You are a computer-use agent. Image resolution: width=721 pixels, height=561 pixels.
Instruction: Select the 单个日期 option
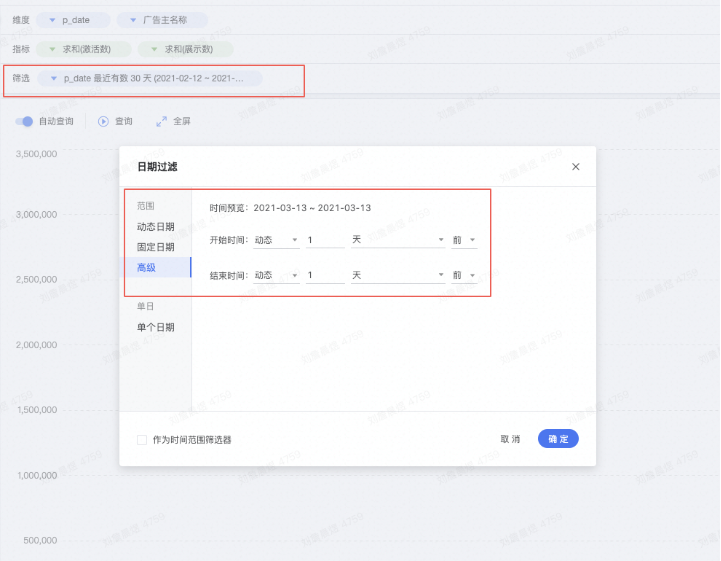tap(156, 327)
